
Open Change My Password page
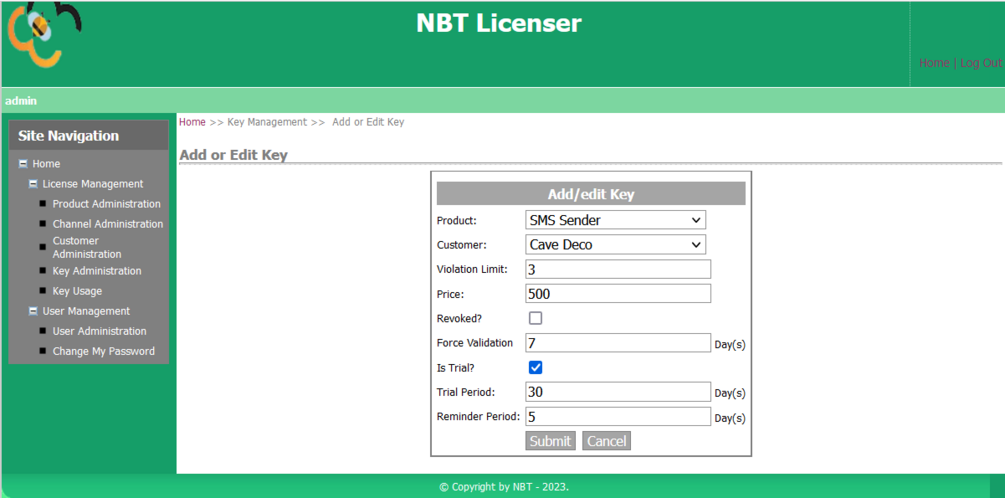pos(103,351)
